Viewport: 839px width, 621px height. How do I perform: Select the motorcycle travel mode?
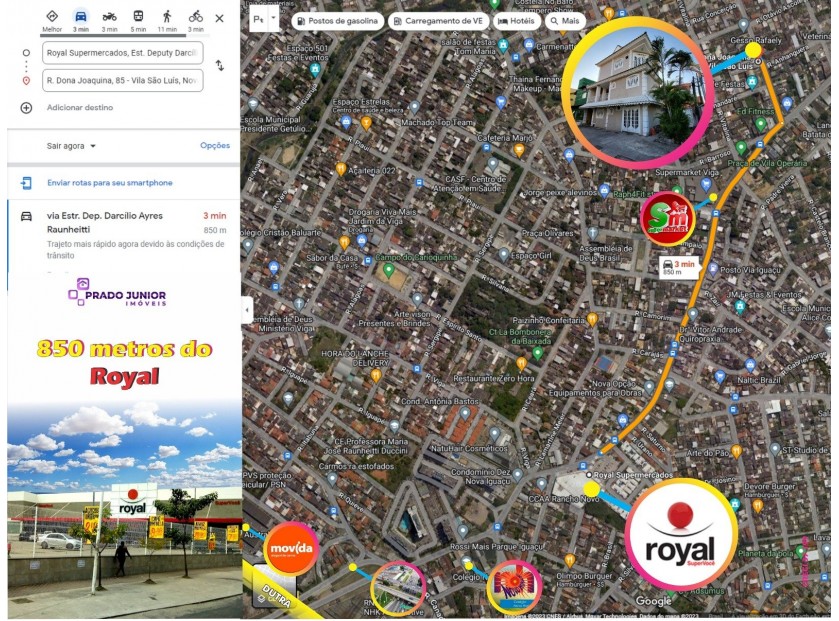point(110,21)
